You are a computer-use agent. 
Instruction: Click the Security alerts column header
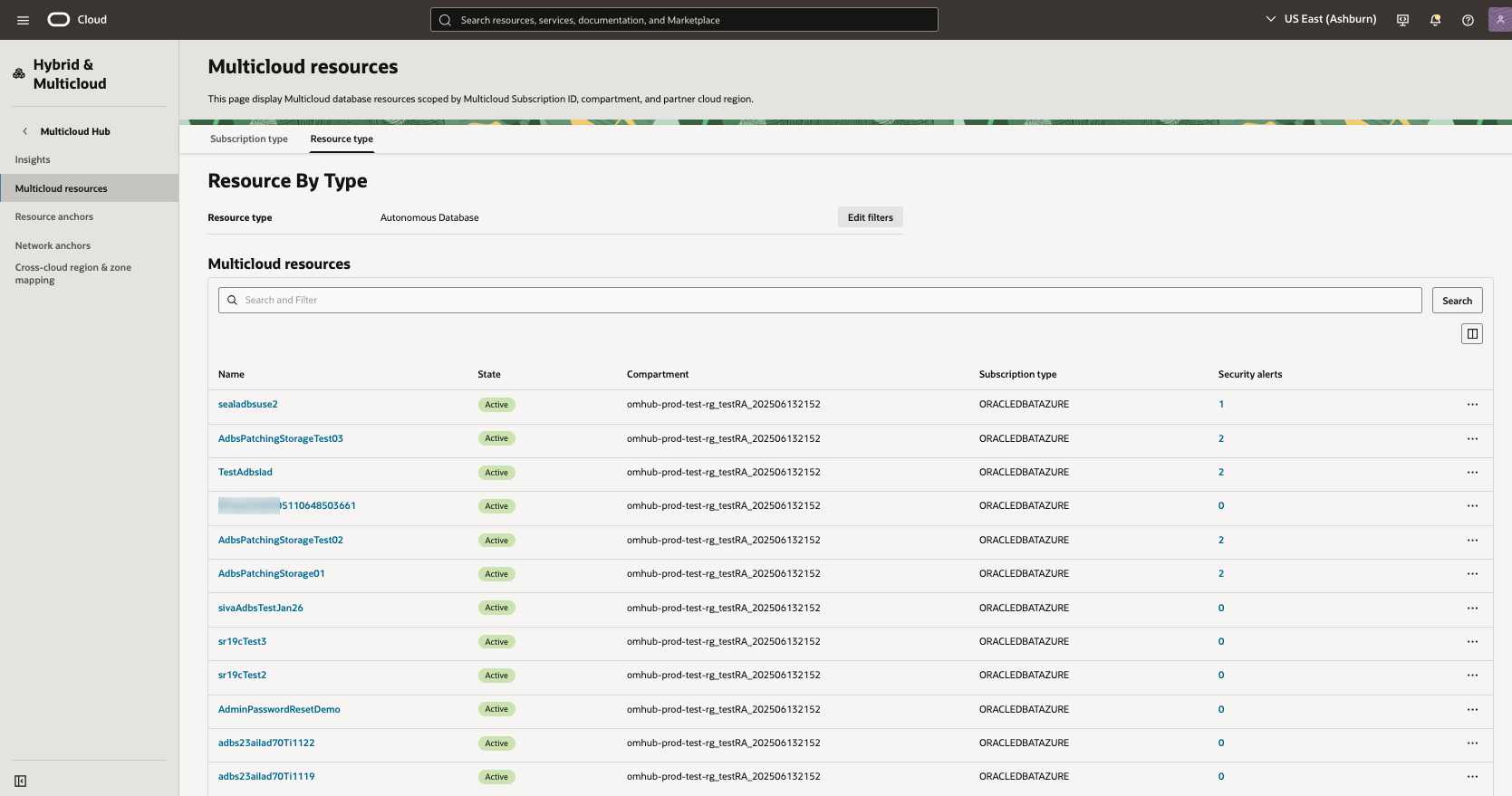click(x=1250, y=374)
